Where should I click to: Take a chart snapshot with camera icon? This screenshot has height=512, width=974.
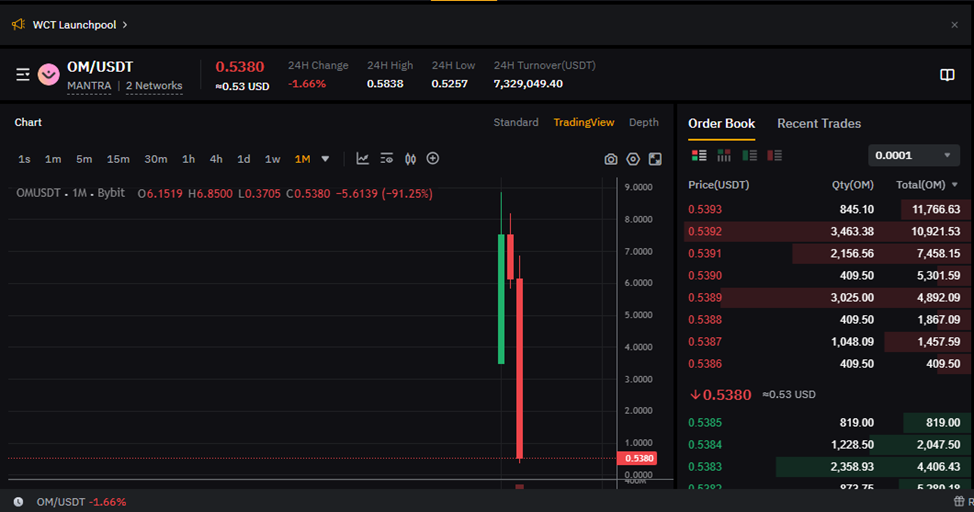click(611, 160)
